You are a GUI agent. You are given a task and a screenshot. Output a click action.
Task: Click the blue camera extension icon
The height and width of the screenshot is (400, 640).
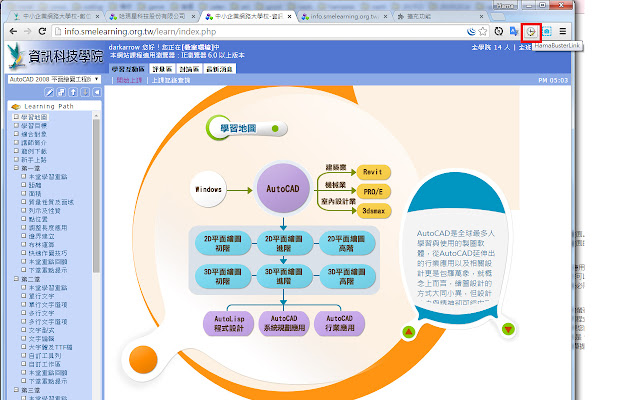[547, 31]
